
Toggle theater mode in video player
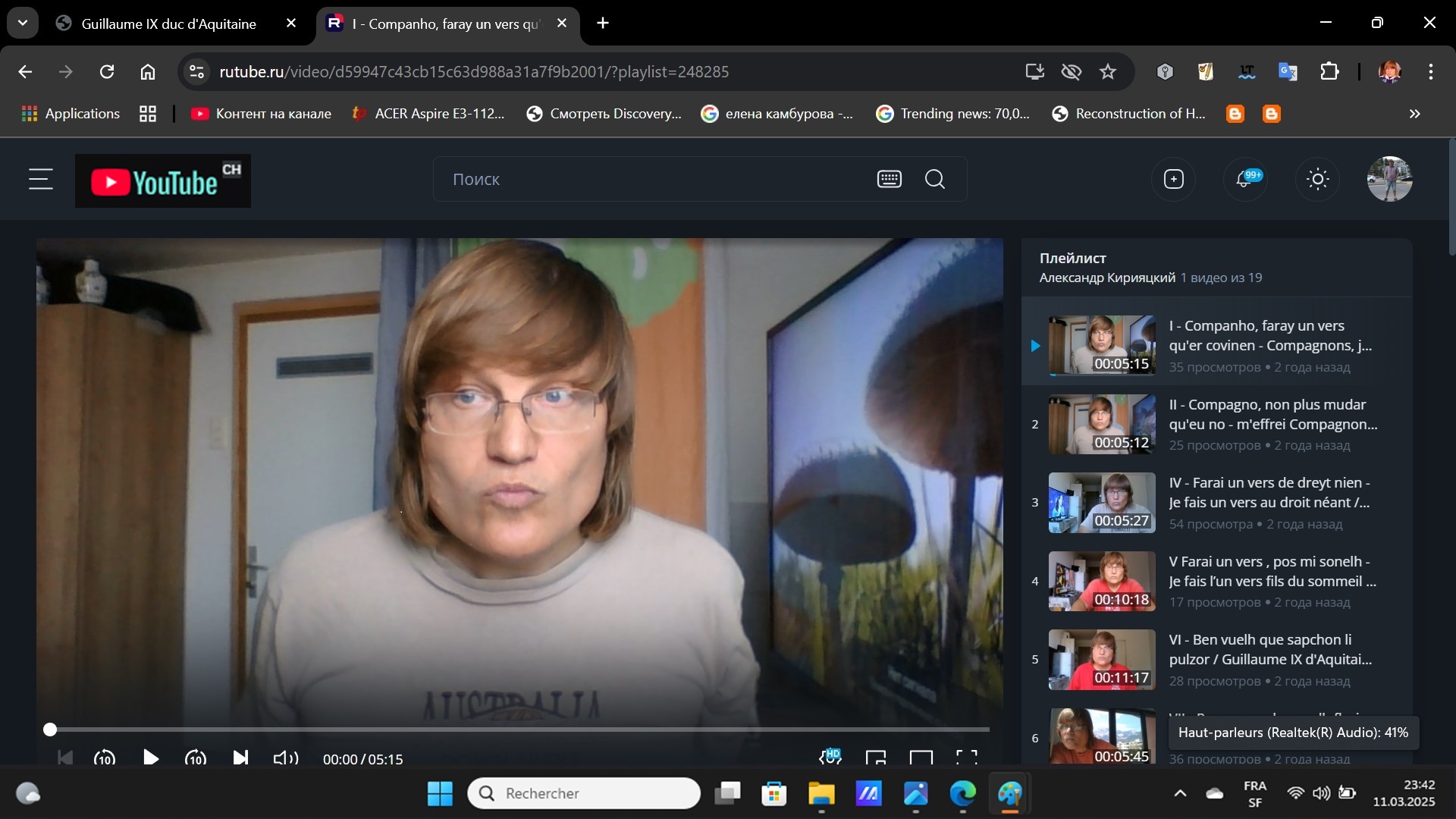pos(921,758)
